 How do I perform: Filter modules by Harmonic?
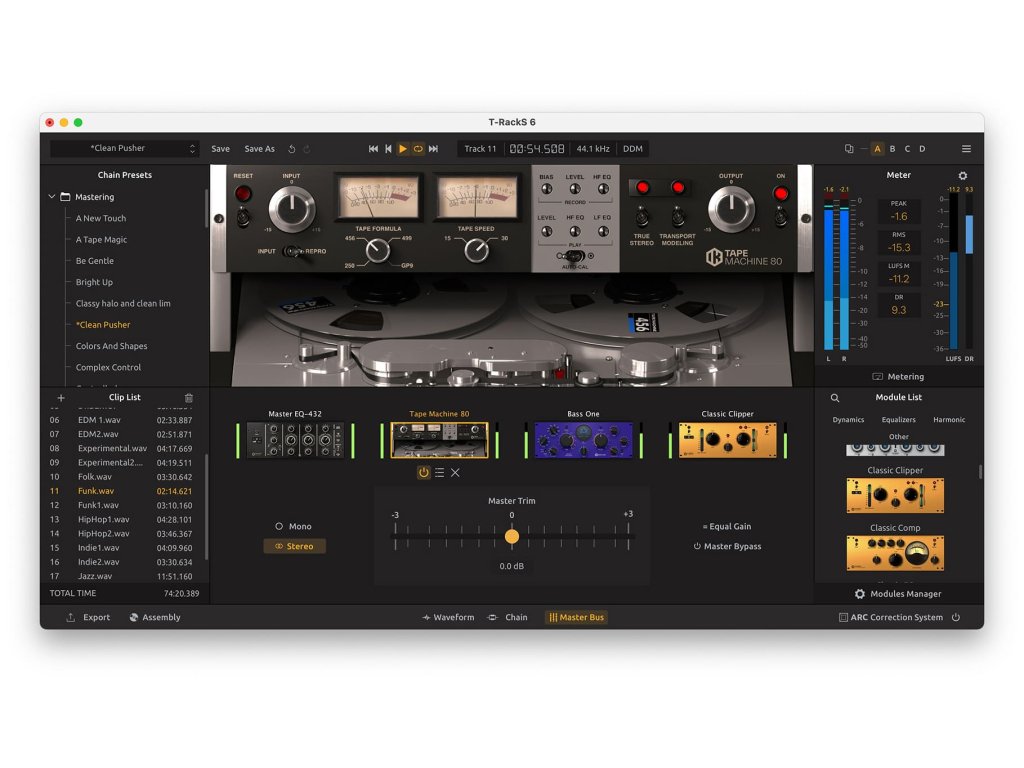[x=948, y=420]
